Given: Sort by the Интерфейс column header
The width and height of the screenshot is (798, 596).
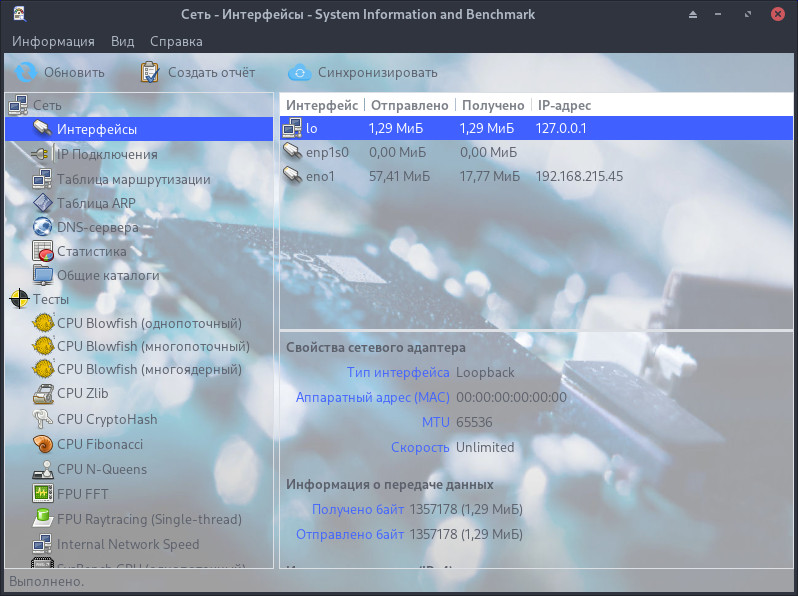Looking at the screenshot, I should click(322, 105).
